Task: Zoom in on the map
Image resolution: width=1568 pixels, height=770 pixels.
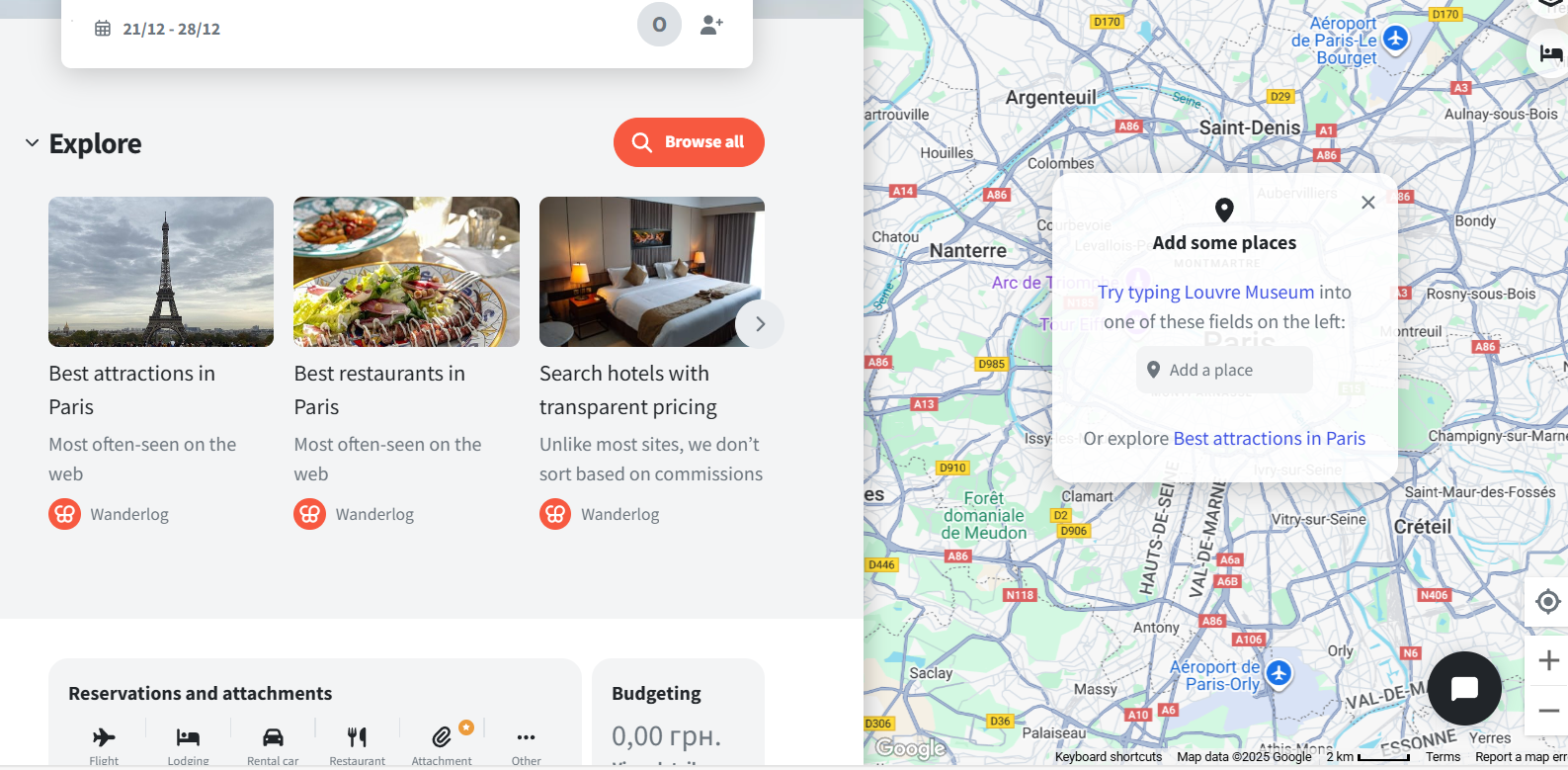Action: tap(1548, 660)
